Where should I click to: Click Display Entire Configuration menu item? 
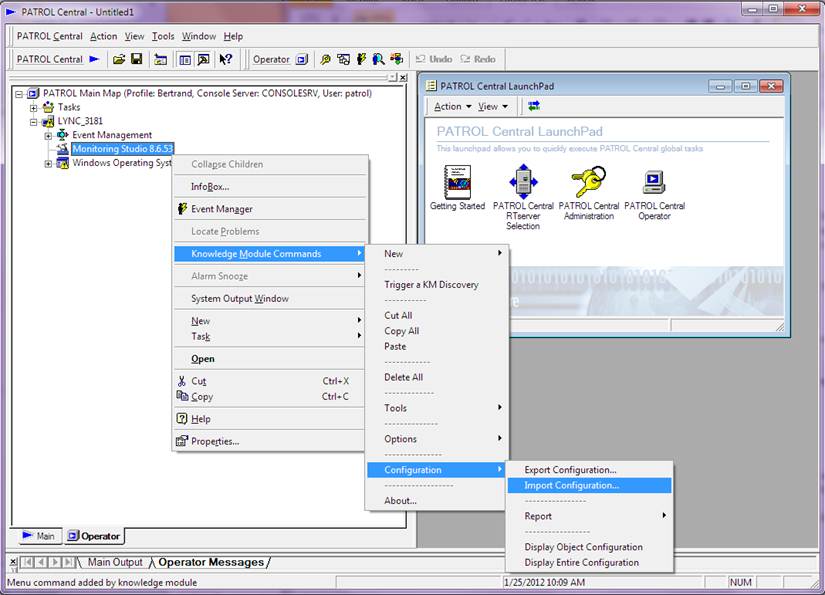(581, 562)
